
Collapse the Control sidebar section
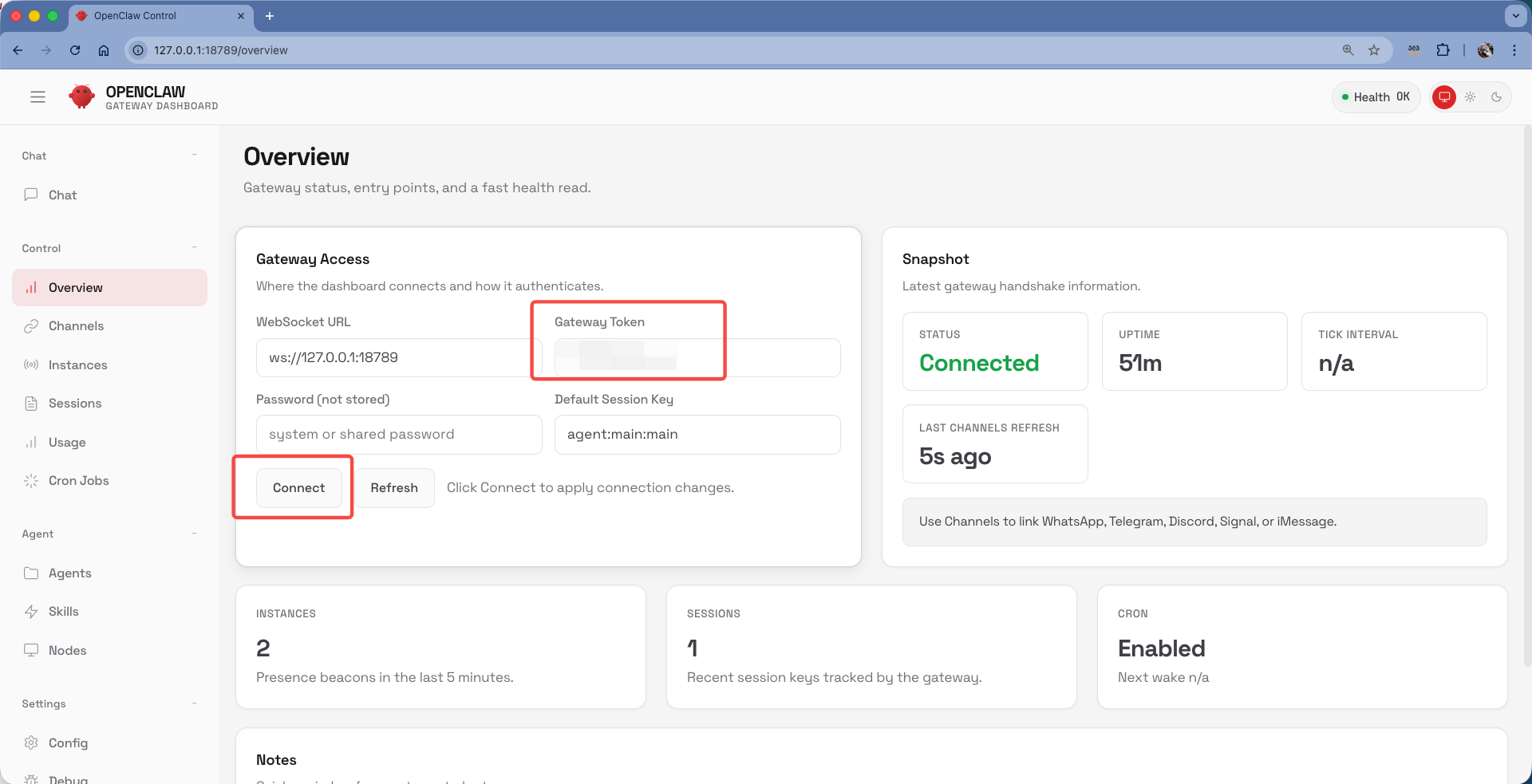point(194,248)
